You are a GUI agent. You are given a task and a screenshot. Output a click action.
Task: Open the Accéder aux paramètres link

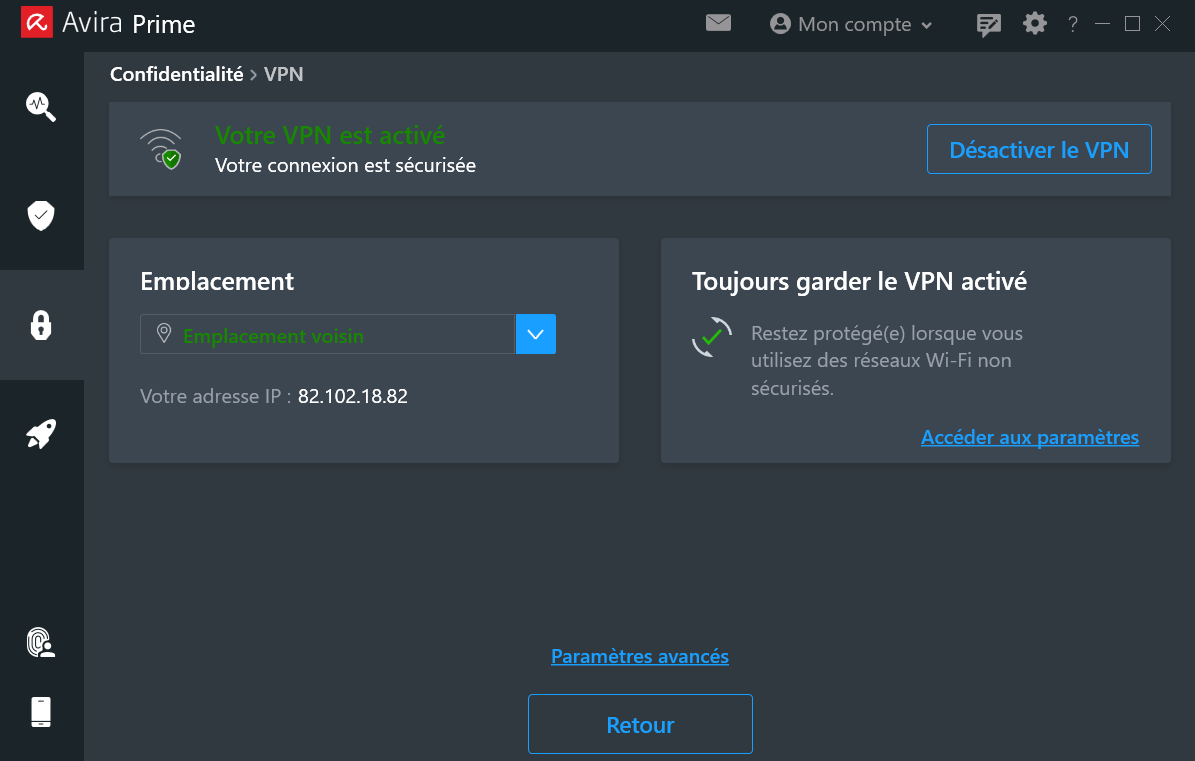(x=1030, y=437)
